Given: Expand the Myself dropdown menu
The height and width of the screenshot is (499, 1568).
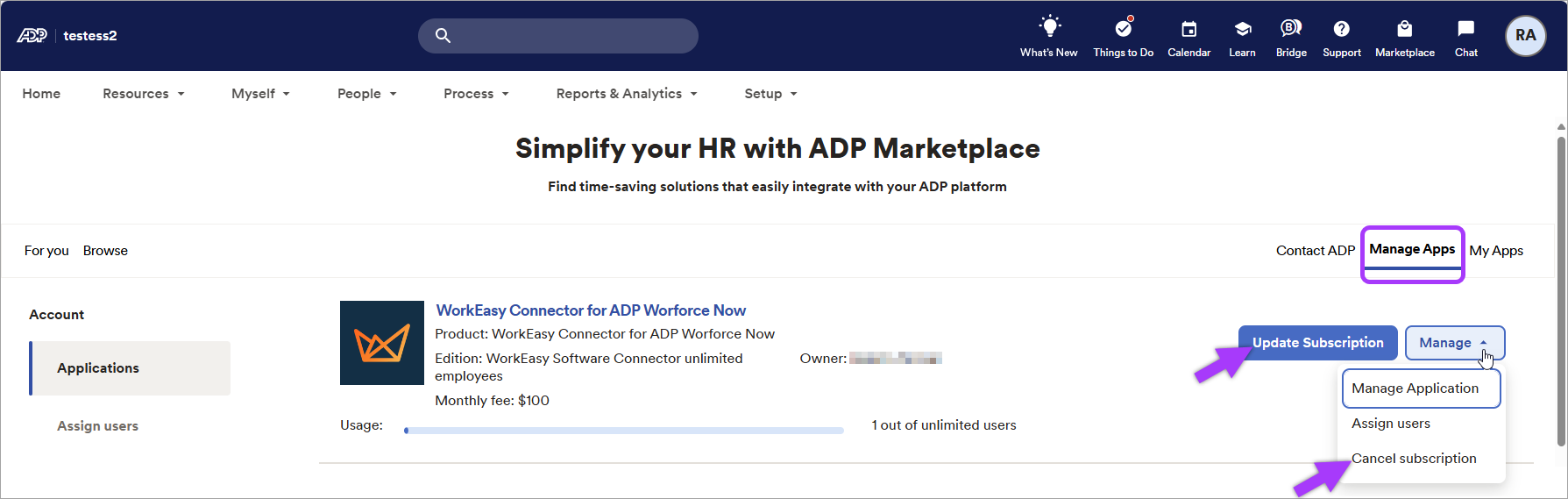Looking at the screenshot, I should (260, 94).
